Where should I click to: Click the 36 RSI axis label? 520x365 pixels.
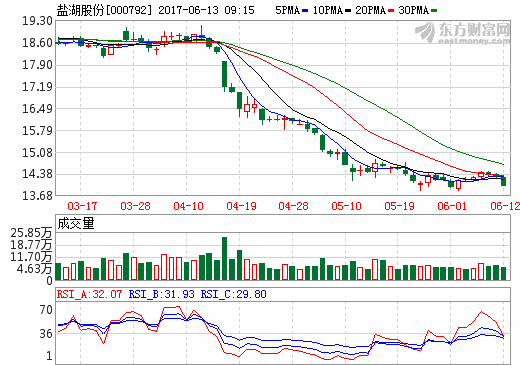click(46, 334)
